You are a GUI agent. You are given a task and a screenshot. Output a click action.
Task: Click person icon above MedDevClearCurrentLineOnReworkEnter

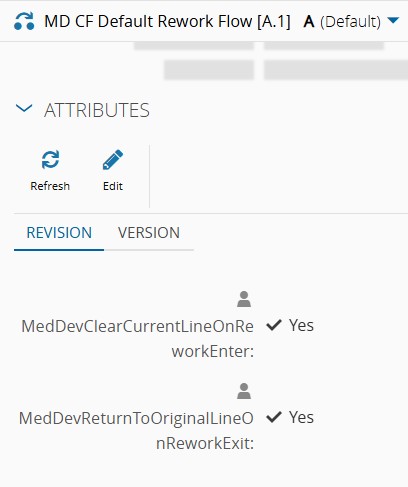point(244,299)
